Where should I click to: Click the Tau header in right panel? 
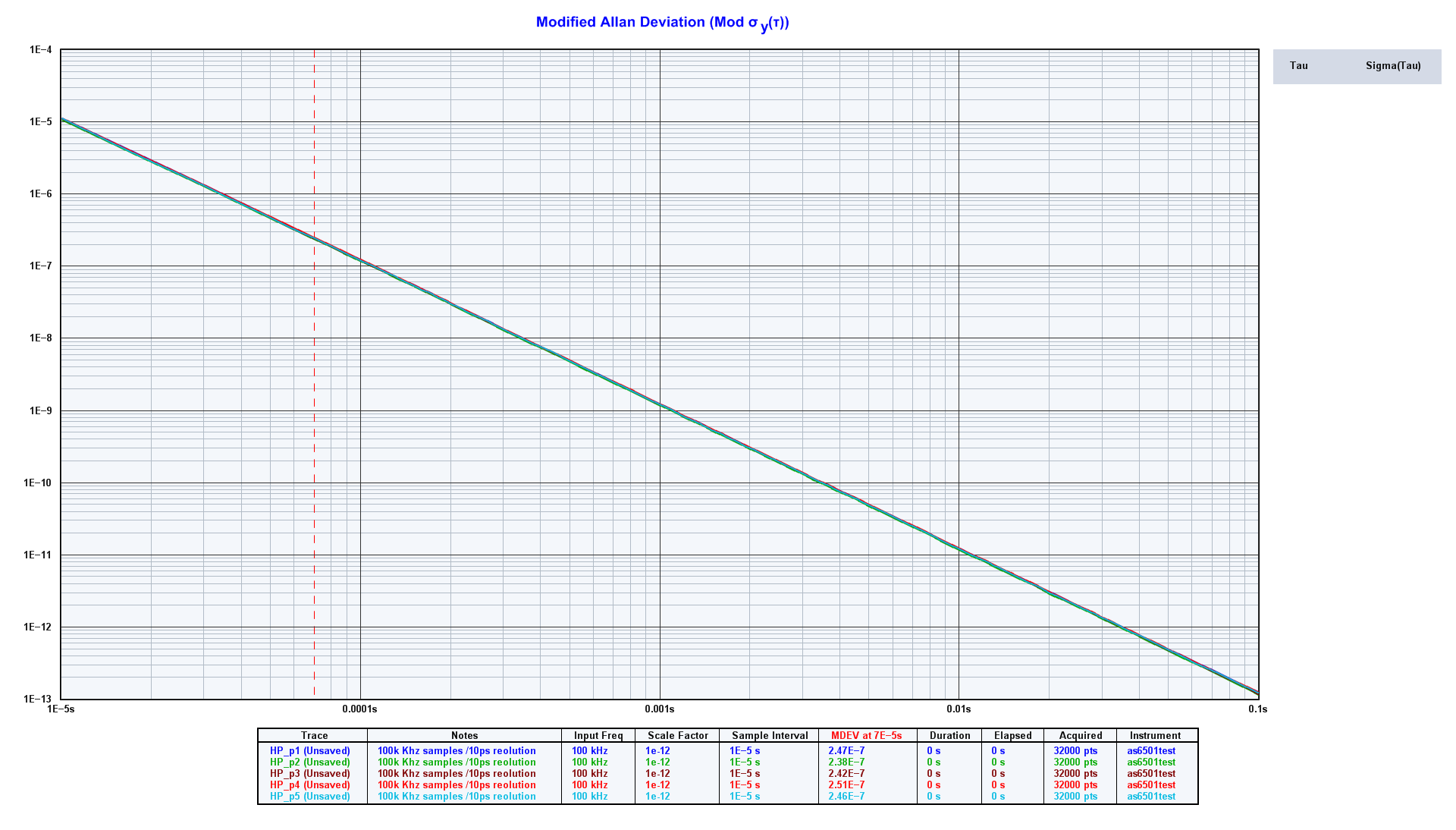pyautogui.click(x=1298, y=66)
